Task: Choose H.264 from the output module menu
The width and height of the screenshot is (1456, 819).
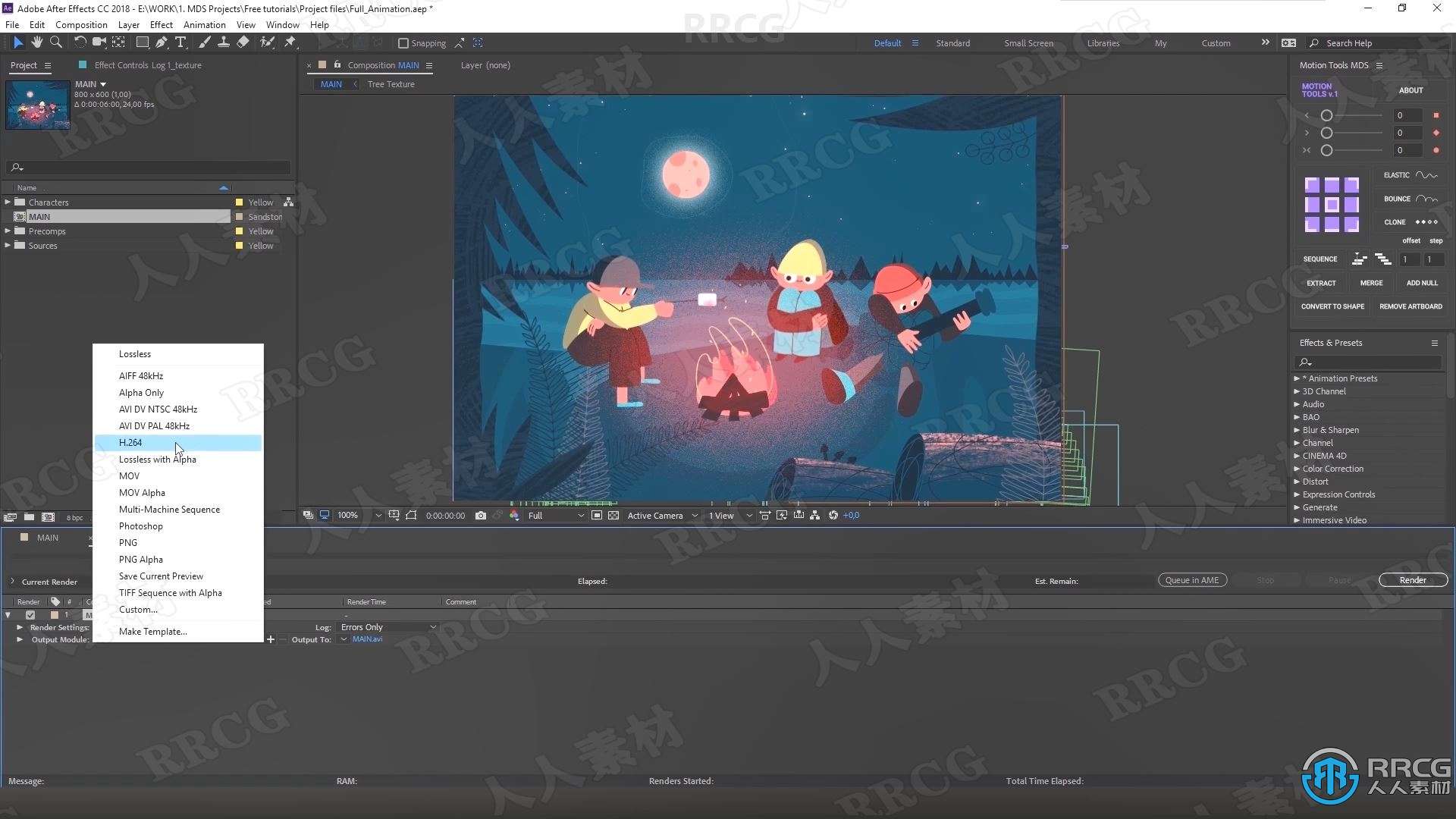Action: point(178,443)
